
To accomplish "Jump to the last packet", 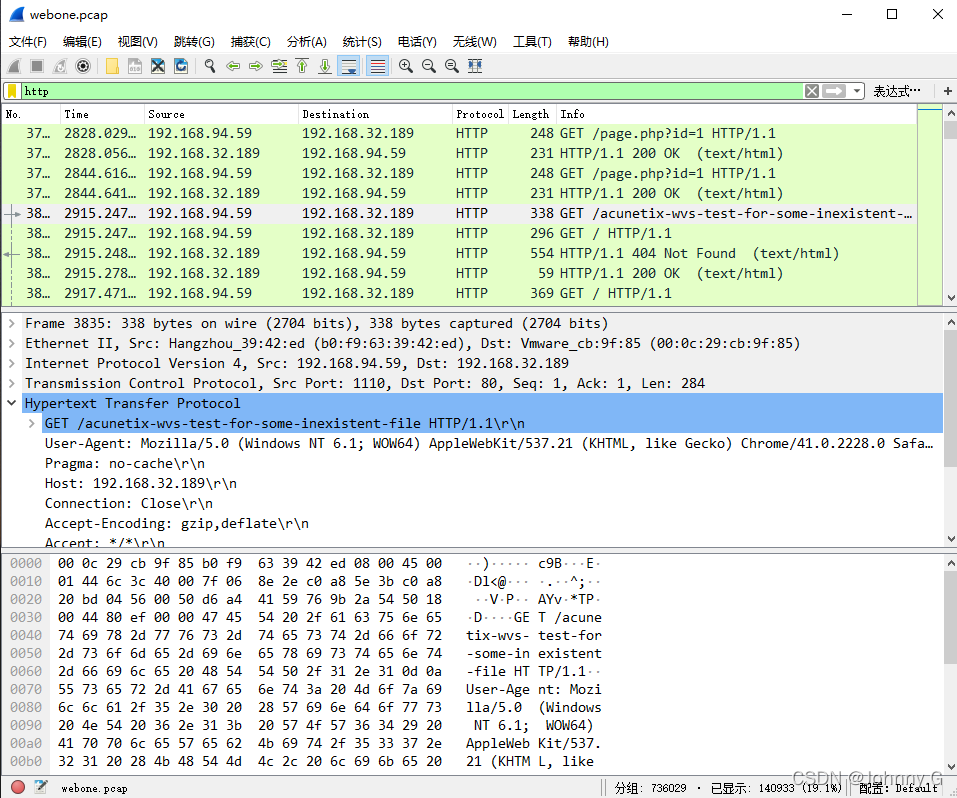I will [325, 66].
